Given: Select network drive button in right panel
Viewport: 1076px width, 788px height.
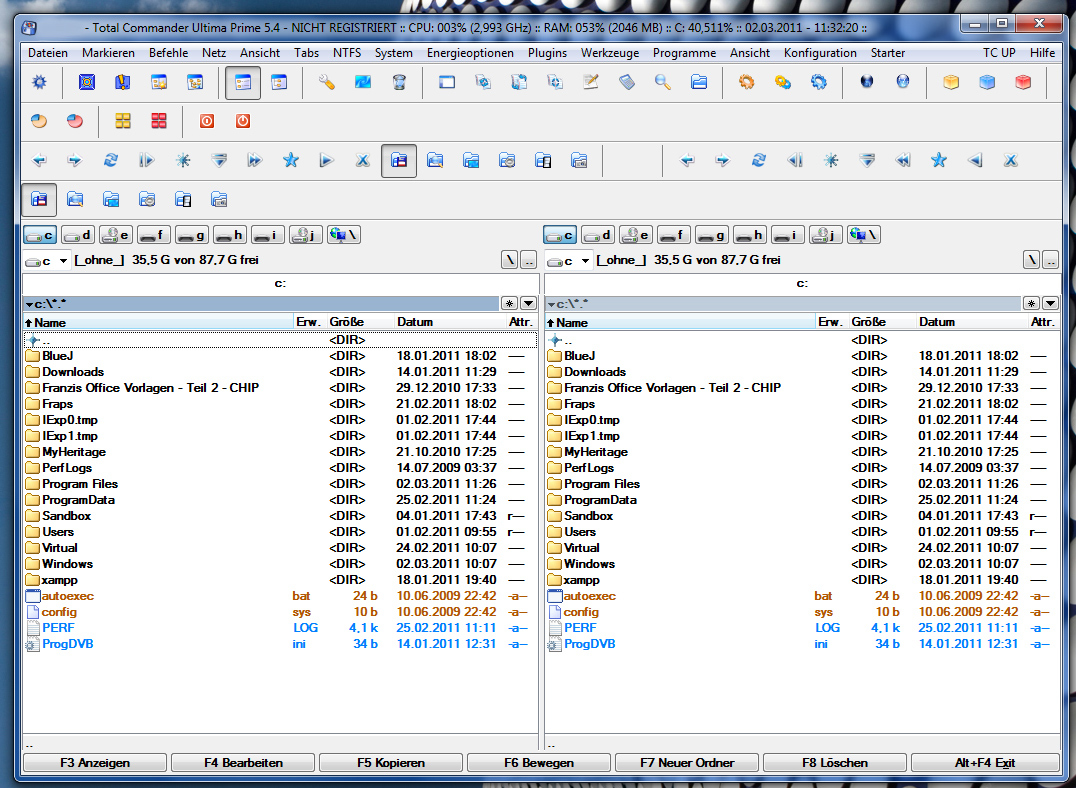Looking at the screenshot, I should [863, 235].
